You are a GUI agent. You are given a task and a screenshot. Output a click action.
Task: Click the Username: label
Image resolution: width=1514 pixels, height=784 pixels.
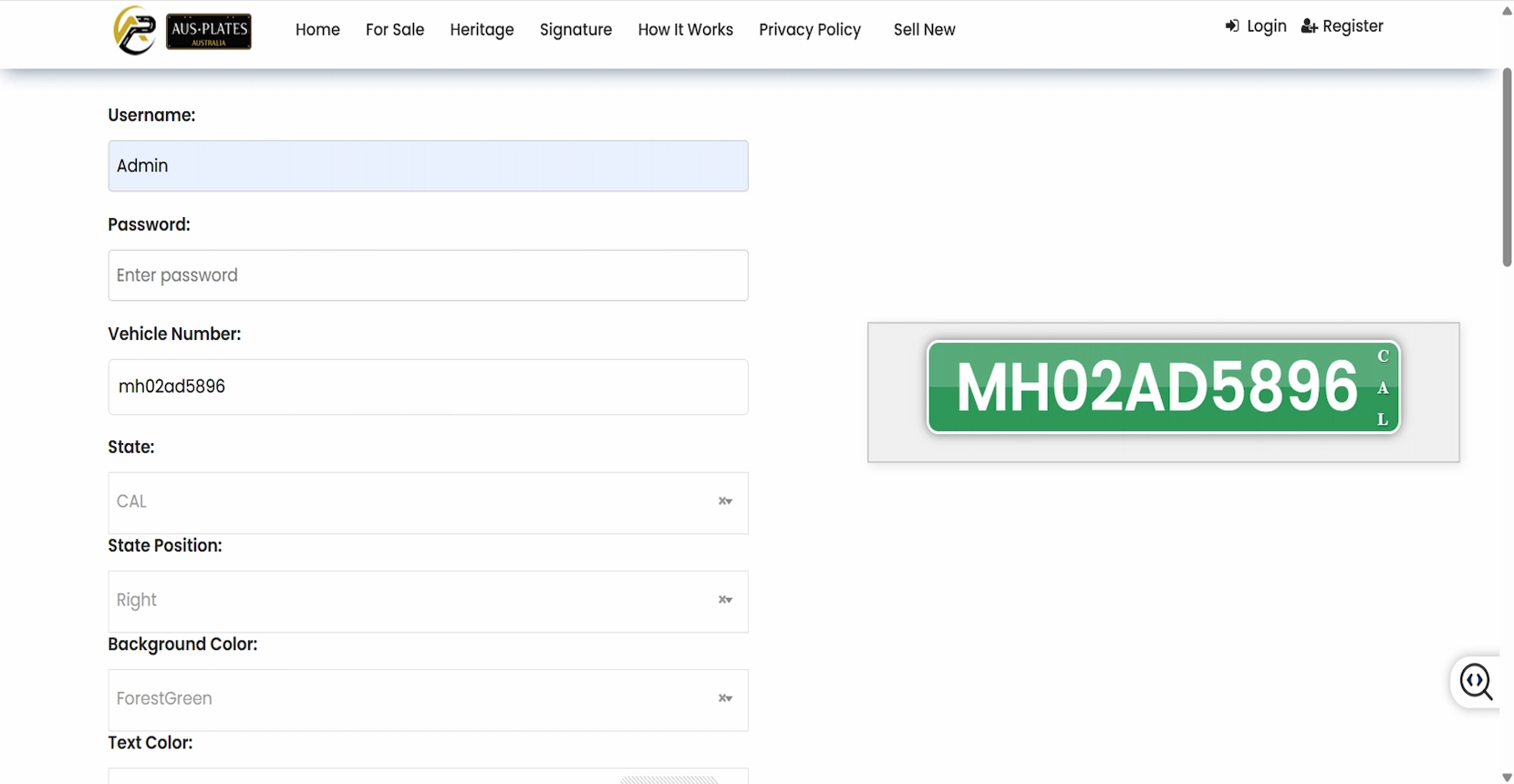(x=151, y=115)
